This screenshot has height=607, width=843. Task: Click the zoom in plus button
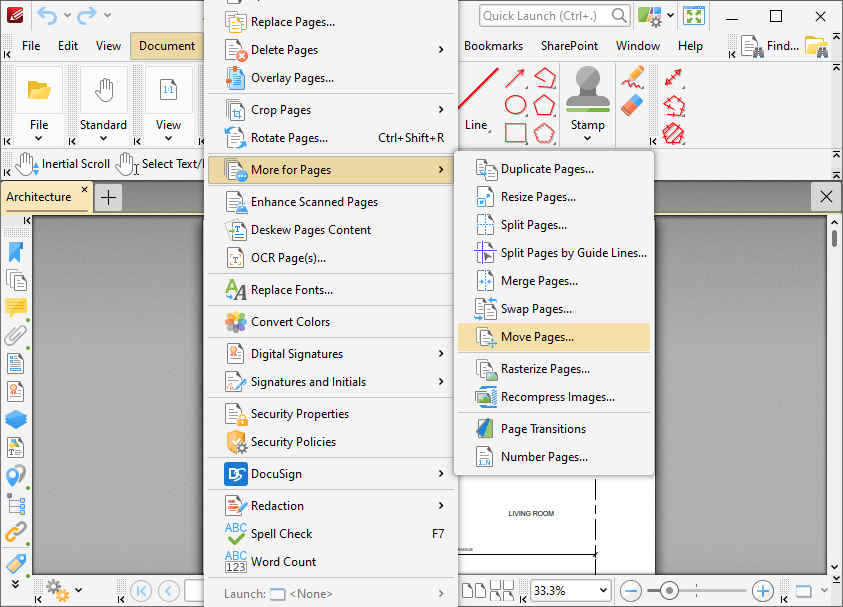pos(762,591)
